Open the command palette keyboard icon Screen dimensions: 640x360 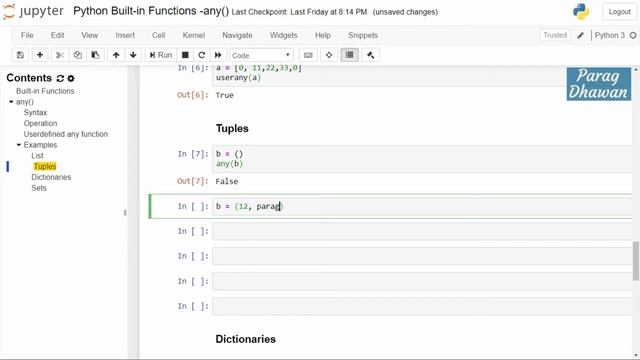point(308,55)
